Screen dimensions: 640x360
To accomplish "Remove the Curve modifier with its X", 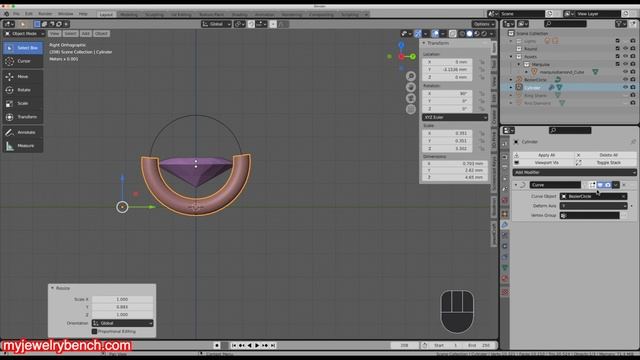I will point(624,185).
